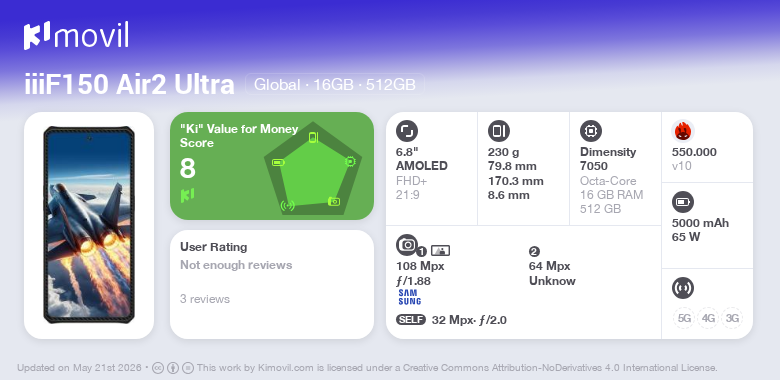Click the Samsung sensor logo
This screenshot has width=780, height=380.
point(409,297)
